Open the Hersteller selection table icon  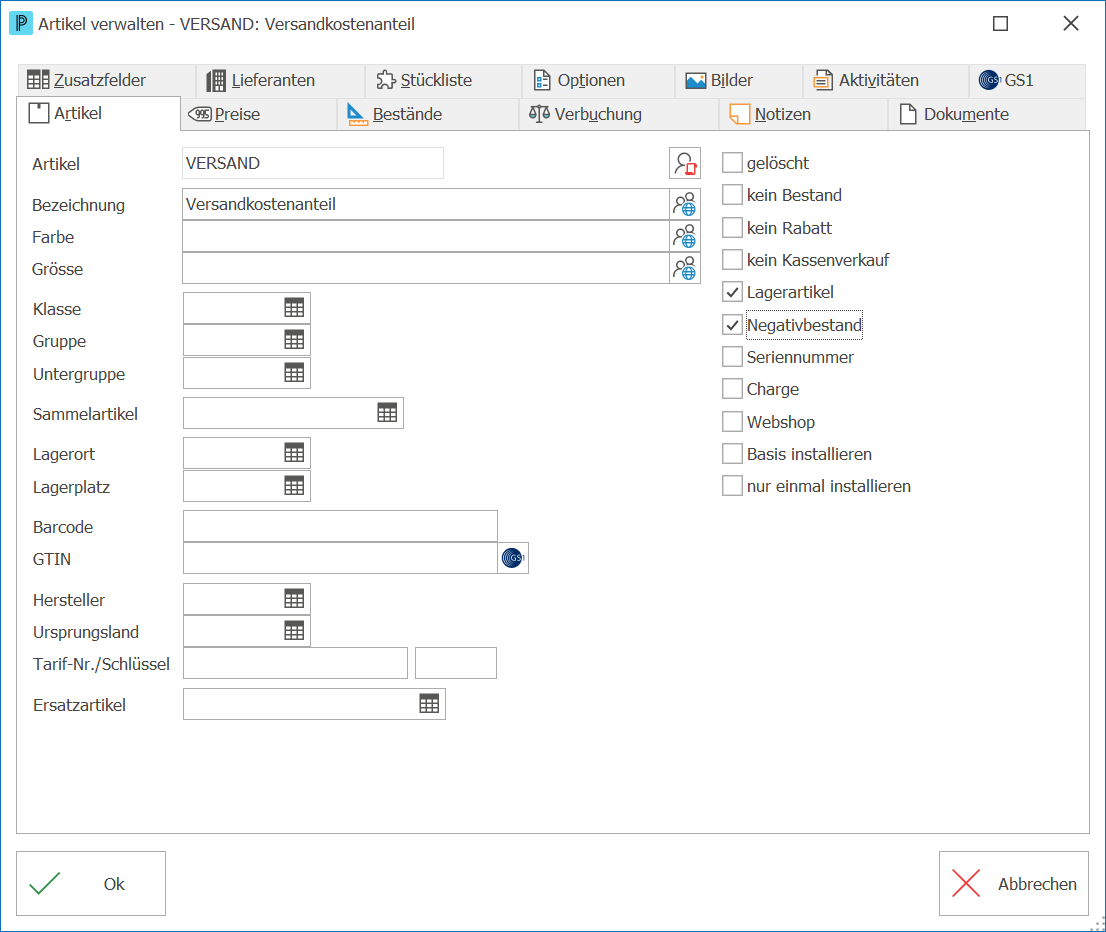pyautogui.click(x=294, y=599)
